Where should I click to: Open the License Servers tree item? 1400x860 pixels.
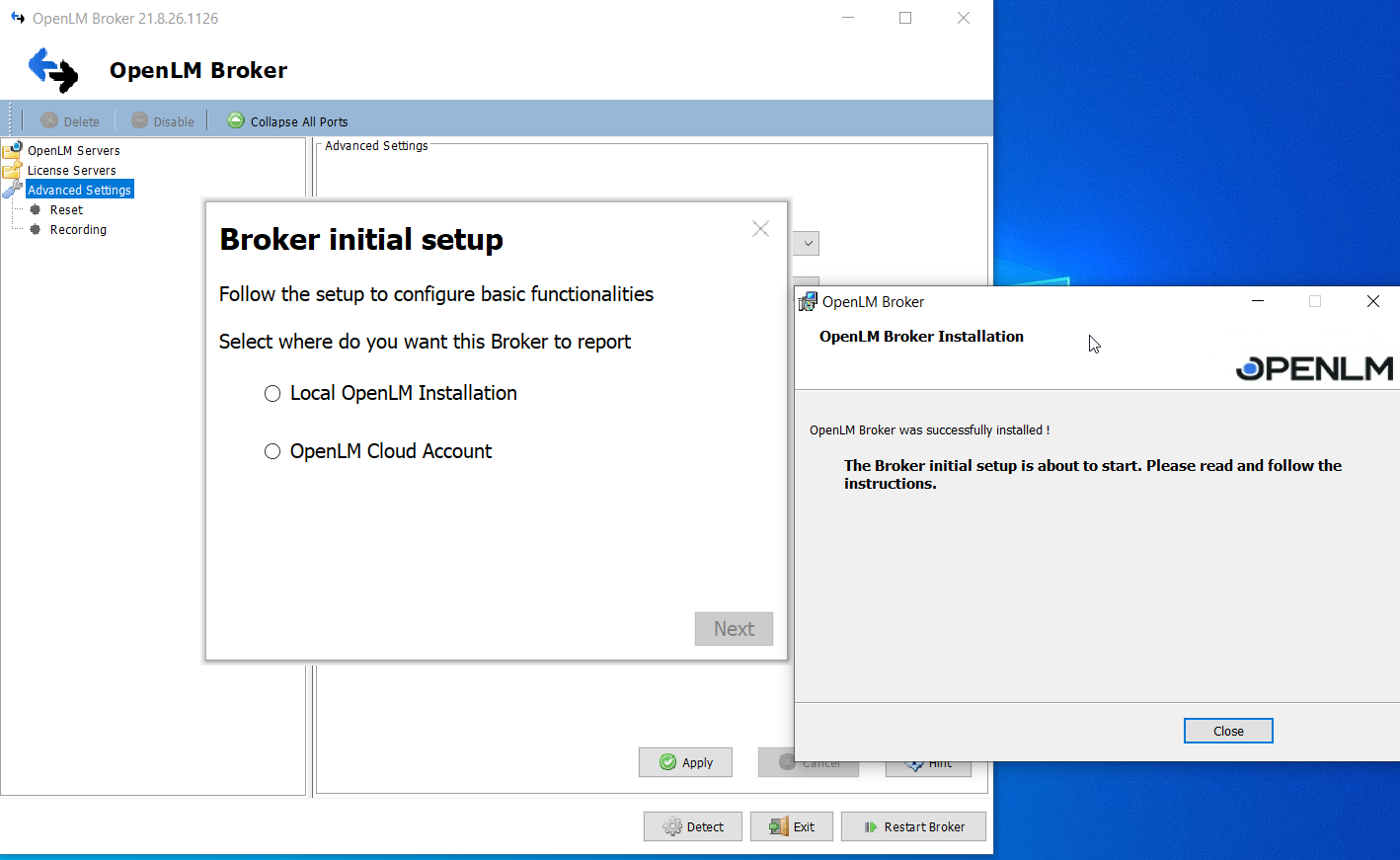click(x=71, y=170)
